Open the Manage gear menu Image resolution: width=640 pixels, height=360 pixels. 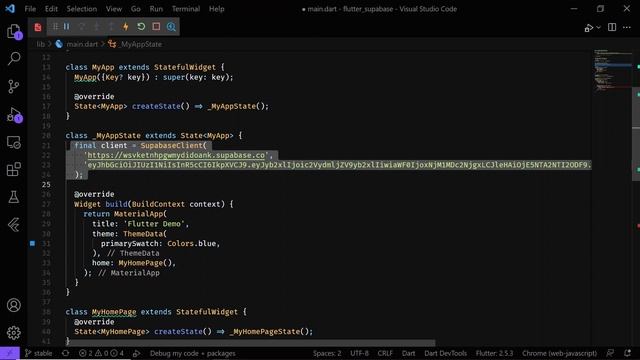click(13, 333)
